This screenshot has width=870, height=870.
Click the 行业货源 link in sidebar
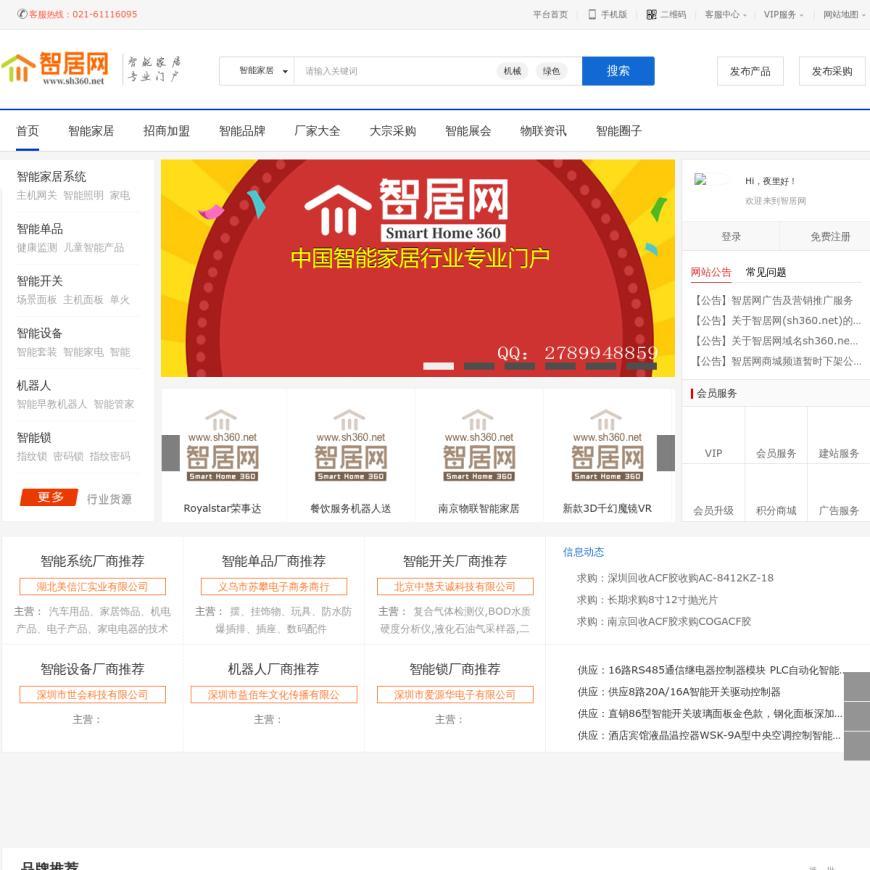point(109,499)
